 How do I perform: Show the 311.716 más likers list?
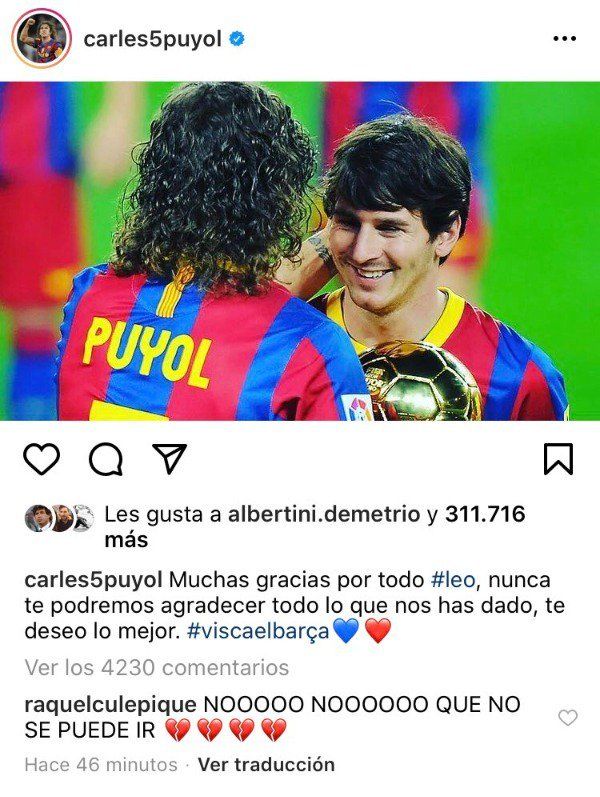point(315,527)
